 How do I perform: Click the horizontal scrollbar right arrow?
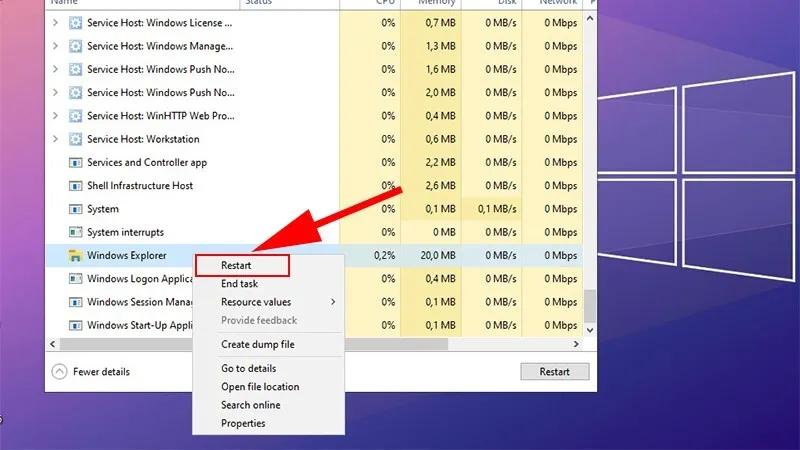click(576, 344)
